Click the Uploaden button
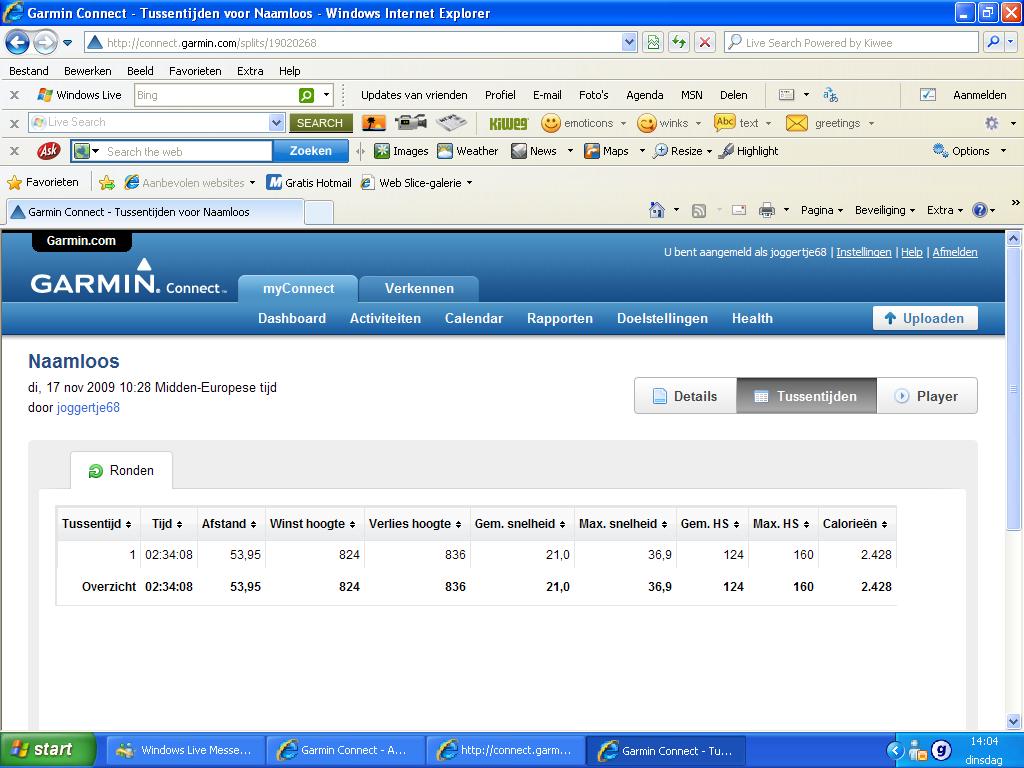 (925, 318)
